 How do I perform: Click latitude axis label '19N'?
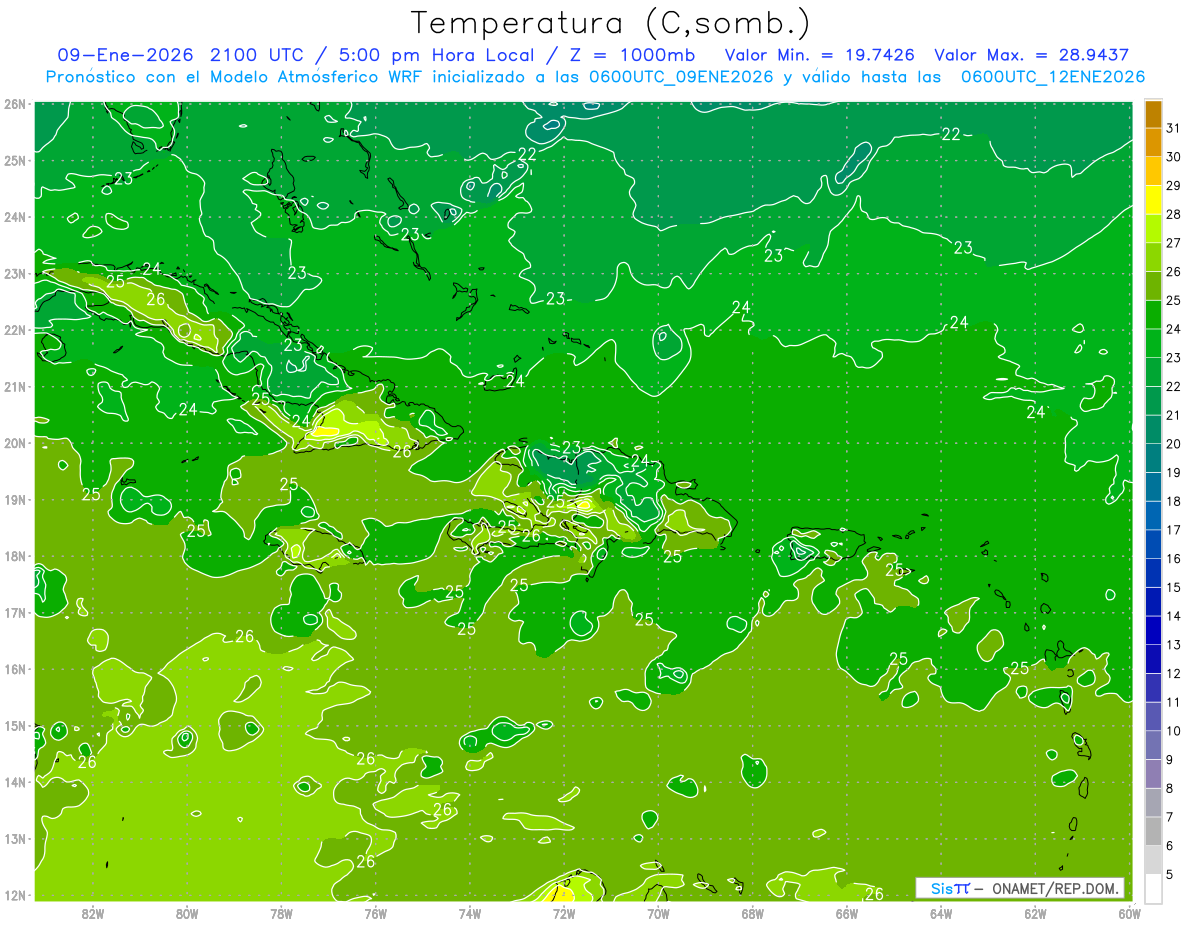point(15,500)
